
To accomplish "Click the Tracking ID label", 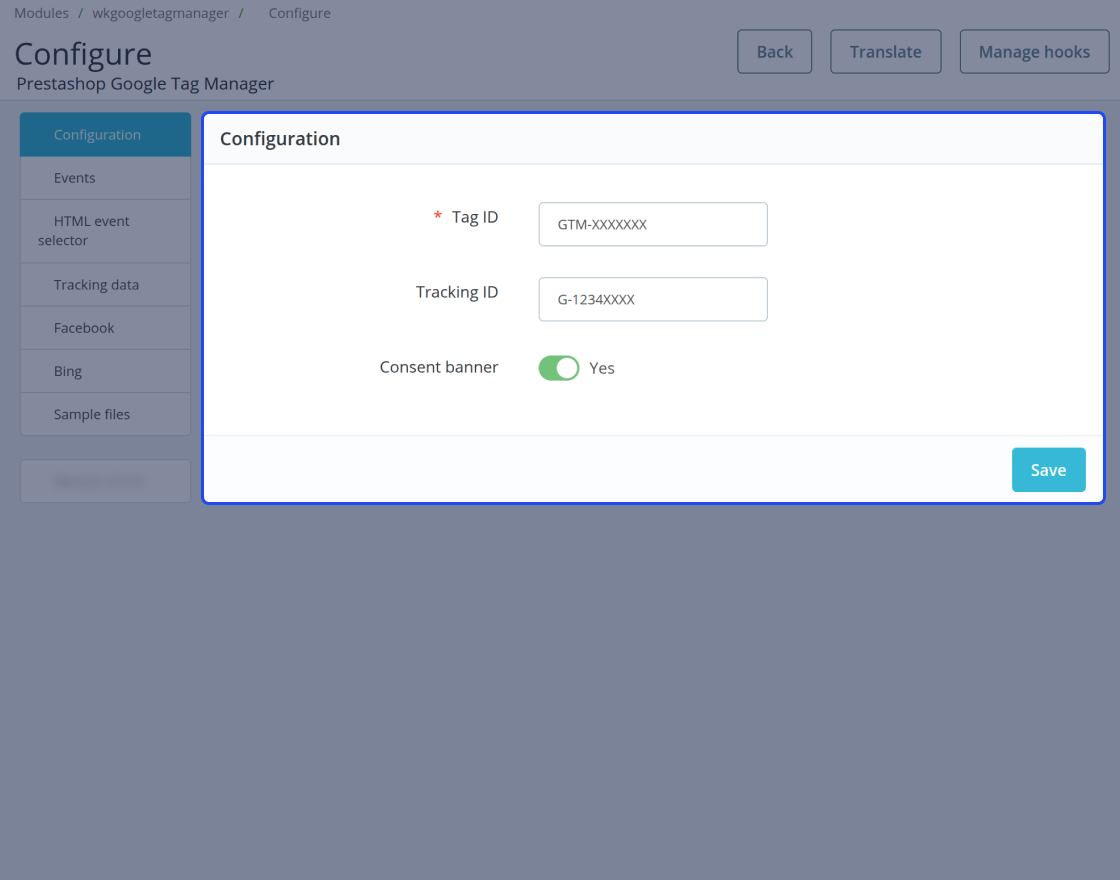I will [x=457, y=292].
